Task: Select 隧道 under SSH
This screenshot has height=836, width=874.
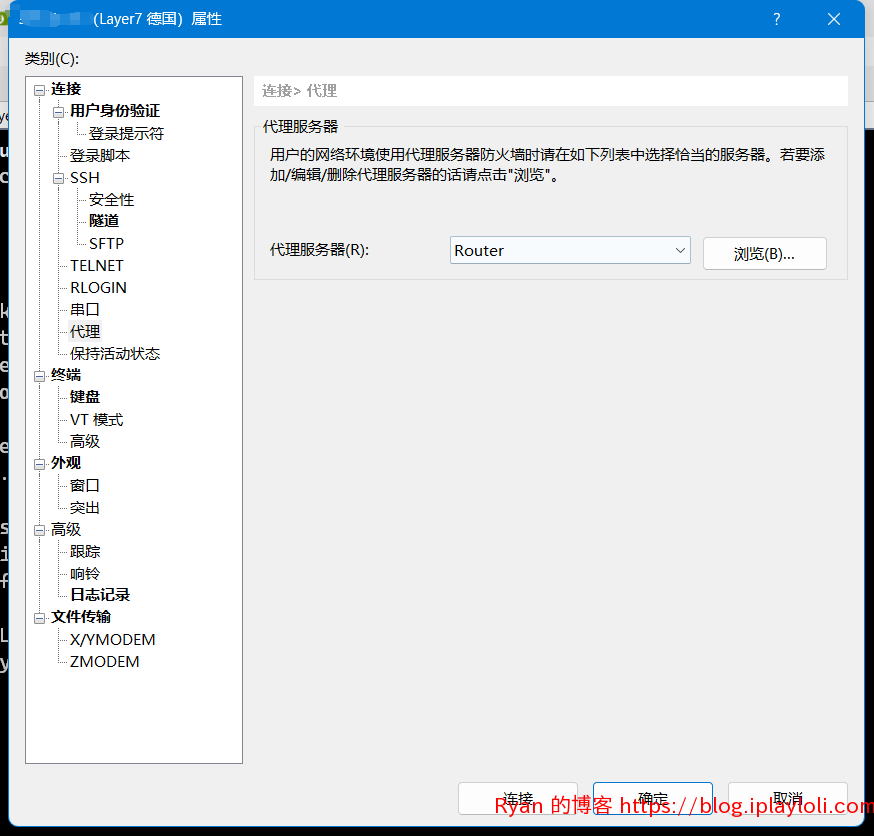Action: (104, 221)
